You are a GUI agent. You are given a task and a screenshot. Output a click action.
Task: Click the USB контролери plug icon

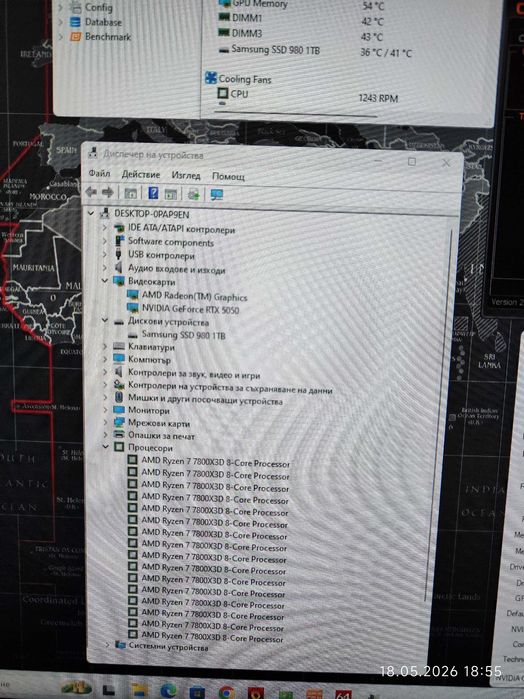pos(119,254)
